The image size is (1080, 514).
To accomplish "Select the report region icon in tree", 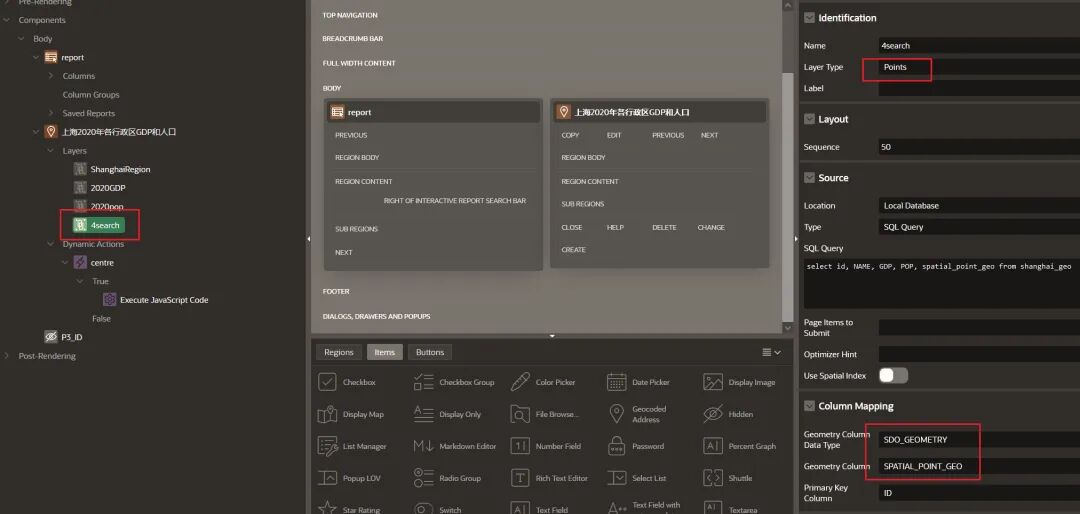I will click(51, 57).
